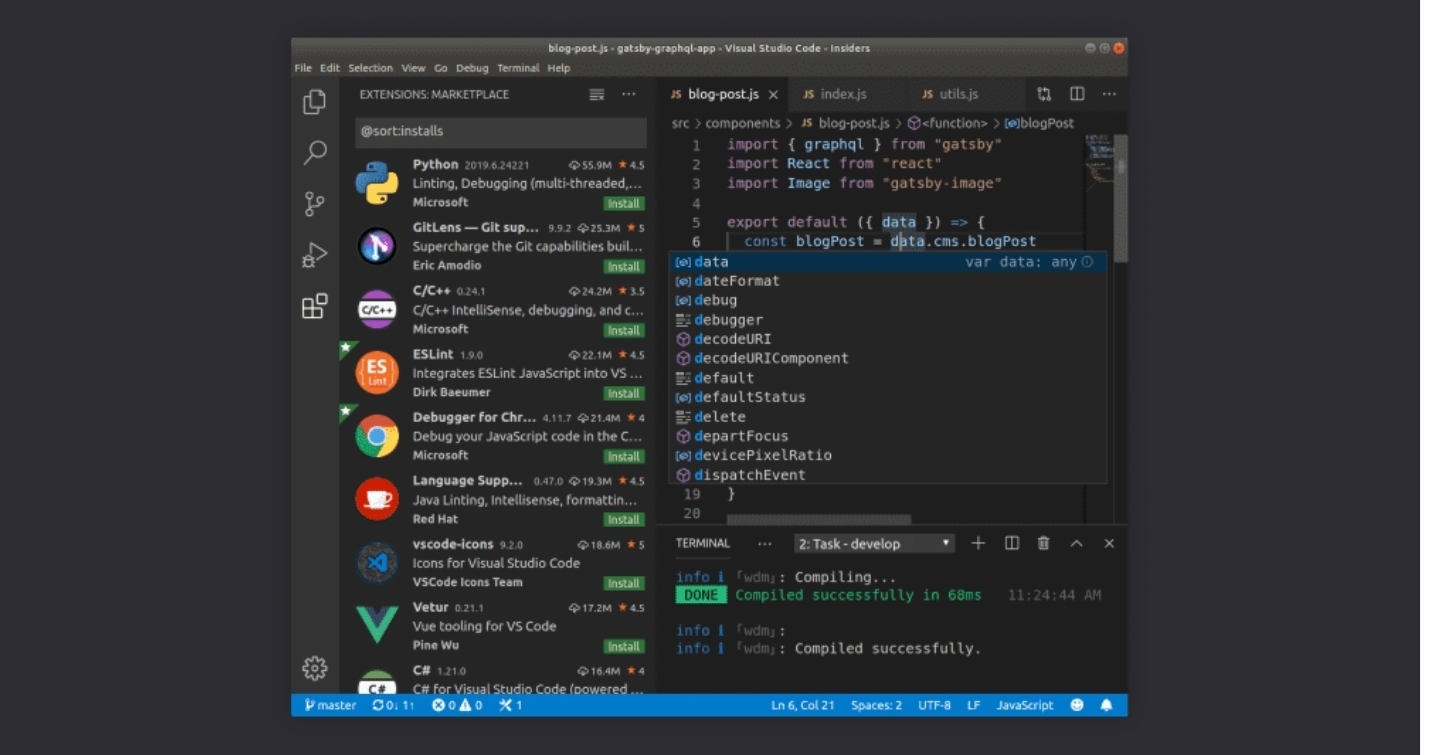Open the Help menu
This screenshot has width=1440, height=755.
(559, 68)
